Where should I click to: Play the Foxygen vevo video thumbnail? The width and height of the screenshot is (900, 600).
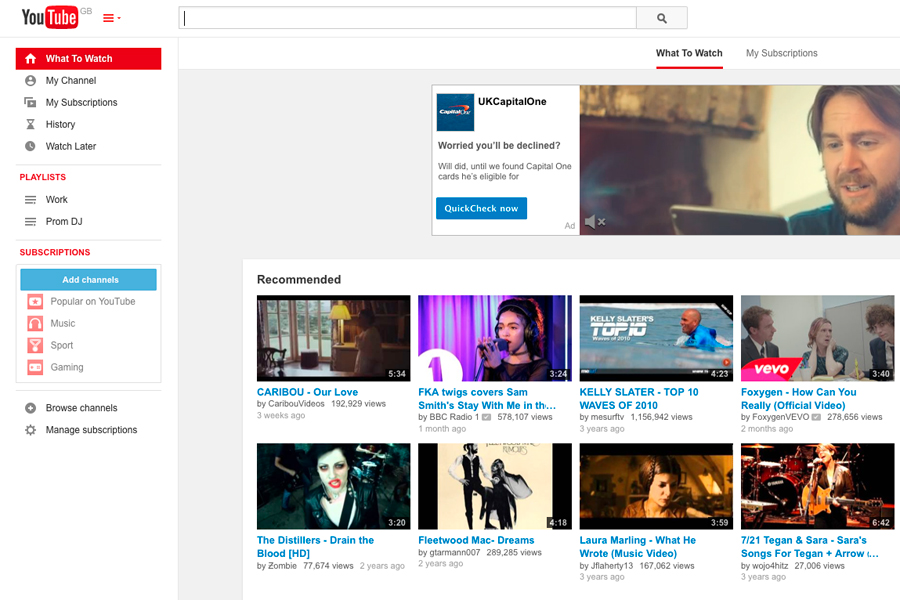(817, 338)
